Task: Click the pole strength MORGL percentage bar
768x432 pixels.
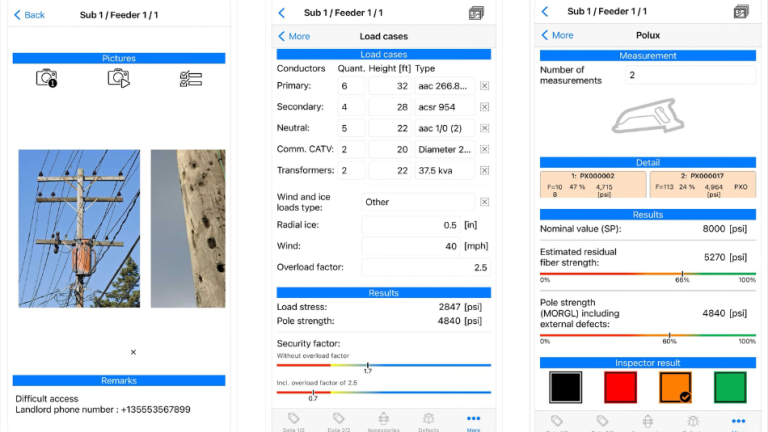Action: tap(648, 336)
